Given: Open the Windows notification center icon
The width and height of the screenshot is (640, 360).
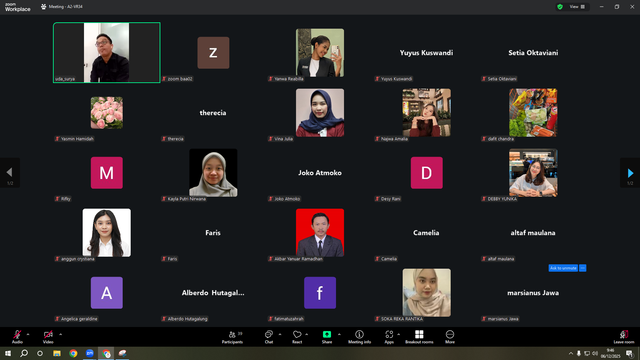Looking at the screenshot, I should click(629, 353).
